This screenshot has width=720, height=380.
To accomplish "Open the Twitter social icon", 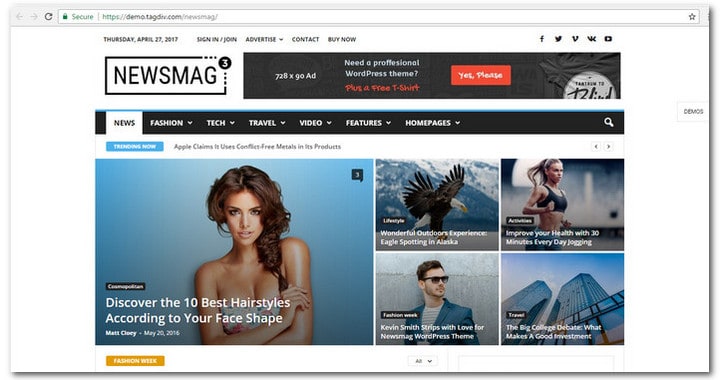I will (558, 39).
